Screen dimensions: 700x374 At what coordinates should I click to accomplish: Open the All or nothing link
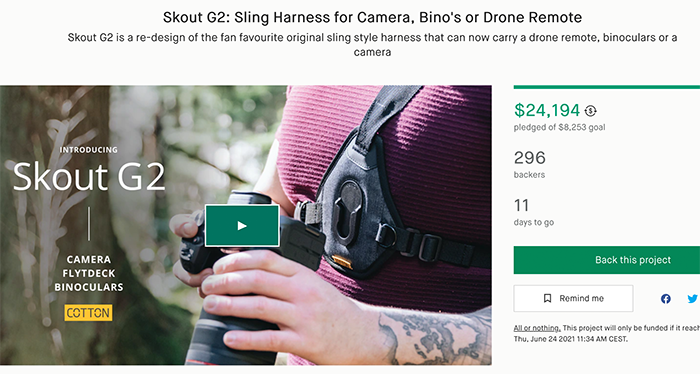pos(537,328)
